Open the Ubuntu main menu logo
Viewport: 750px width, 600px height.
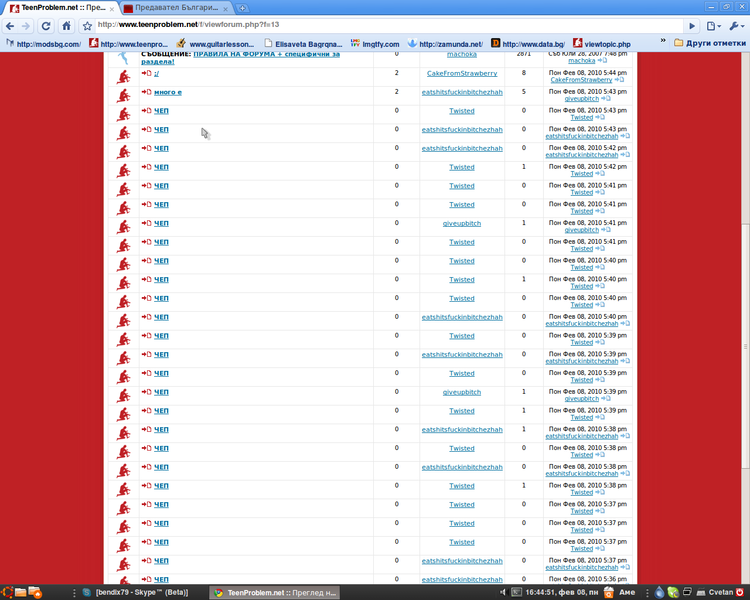7,592
